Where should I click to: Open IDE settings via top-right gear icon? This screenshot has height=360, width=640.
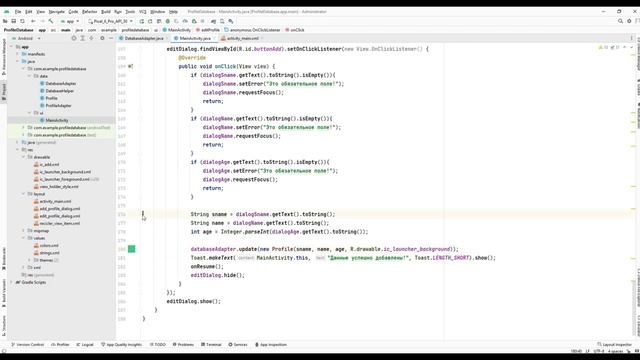(x=629, y=21)
